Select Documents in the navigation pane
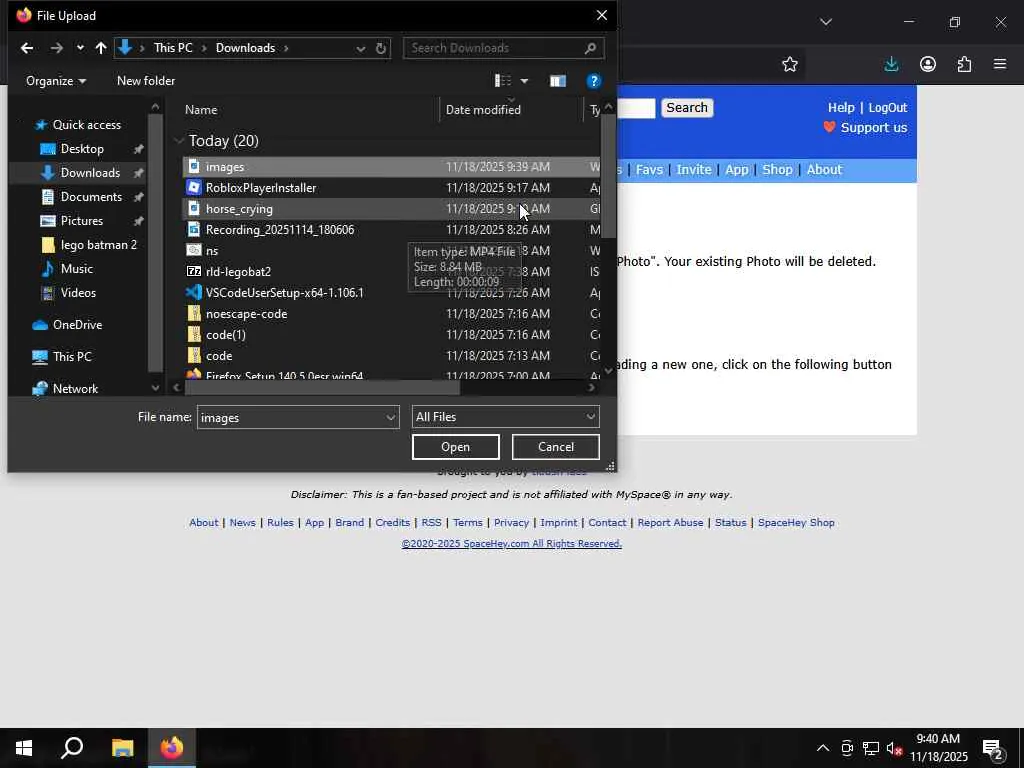Image resolution: width=1024 pixels, height=768 pixels. click(x=91, y=197)
